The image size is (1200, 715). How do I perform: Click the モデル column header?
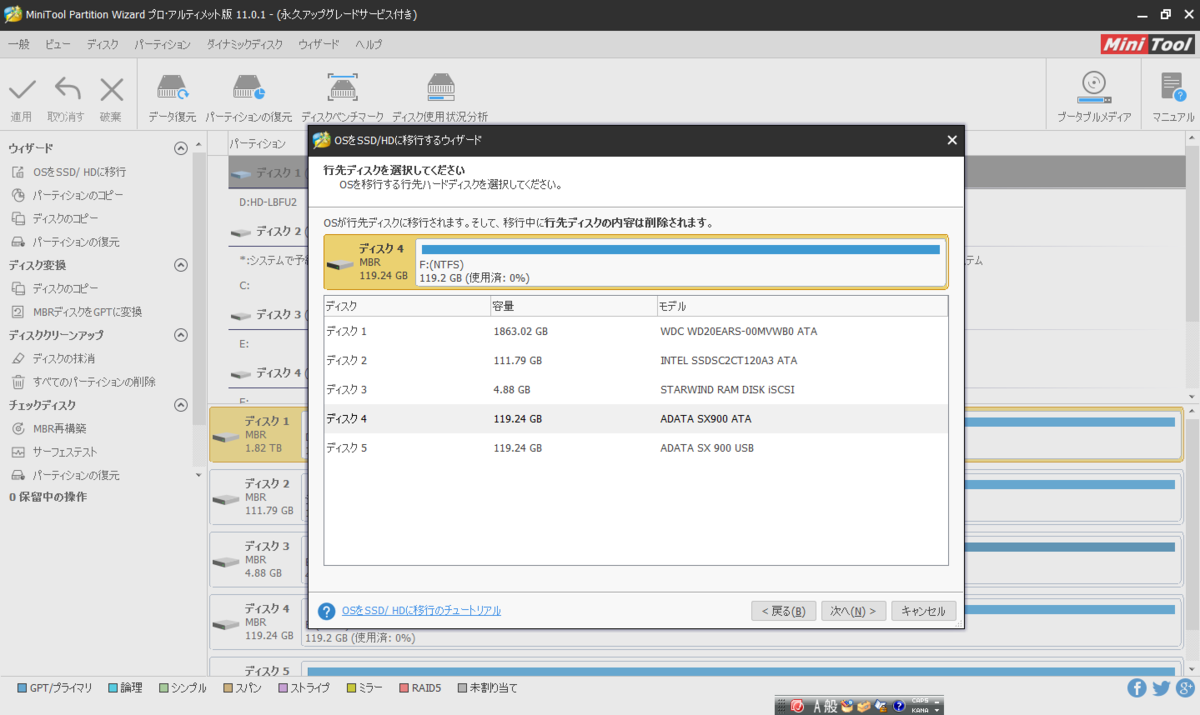pos(802,306)
